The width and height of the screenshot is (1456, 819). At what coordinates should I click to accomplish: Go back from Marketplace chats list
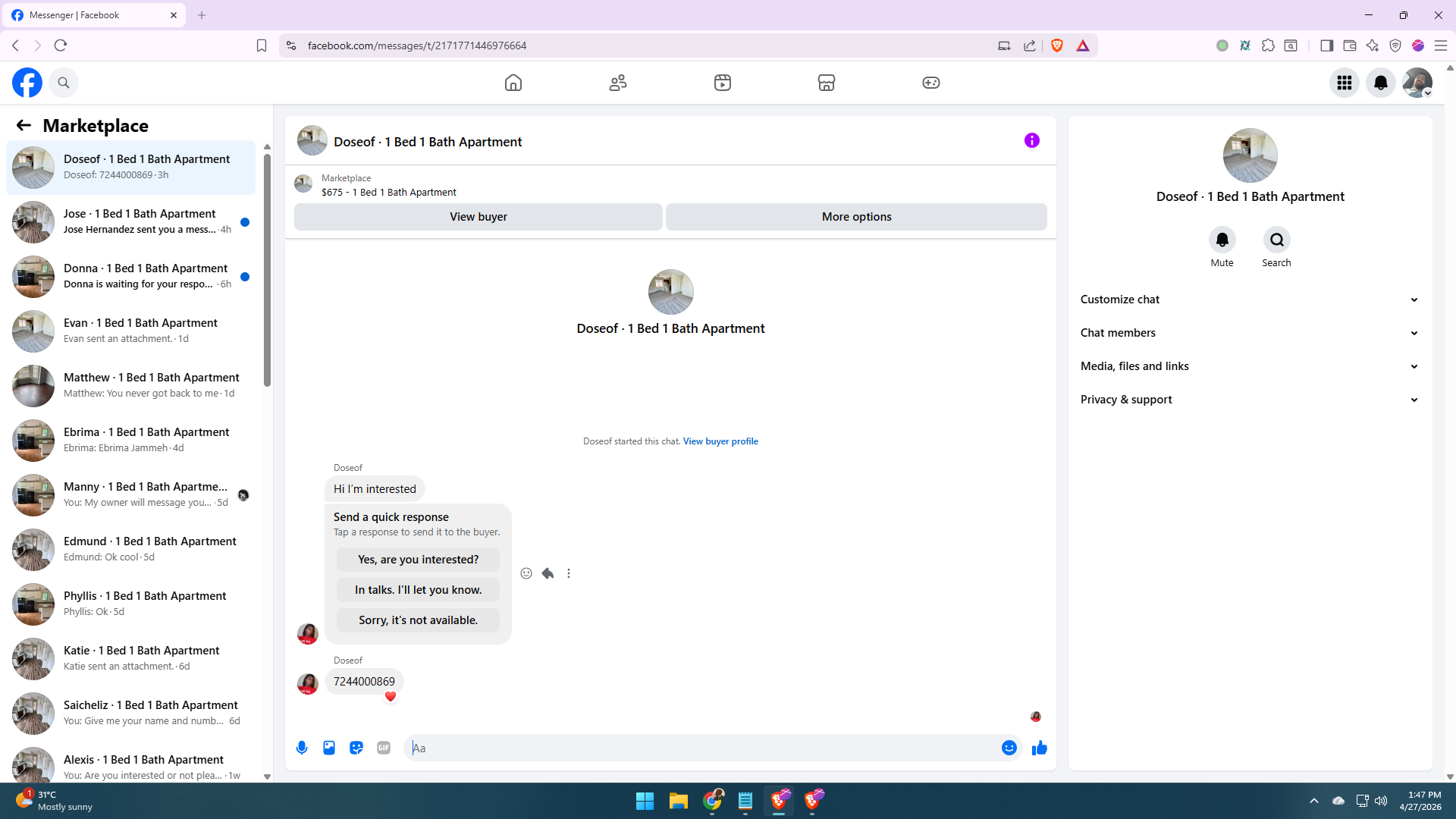24,125
